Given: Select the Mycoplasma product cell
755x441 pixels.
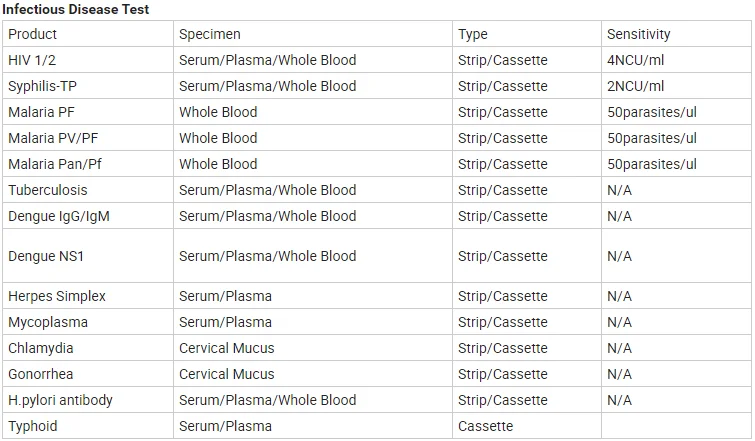Looking at the screenshot, I should pos(48,322).
